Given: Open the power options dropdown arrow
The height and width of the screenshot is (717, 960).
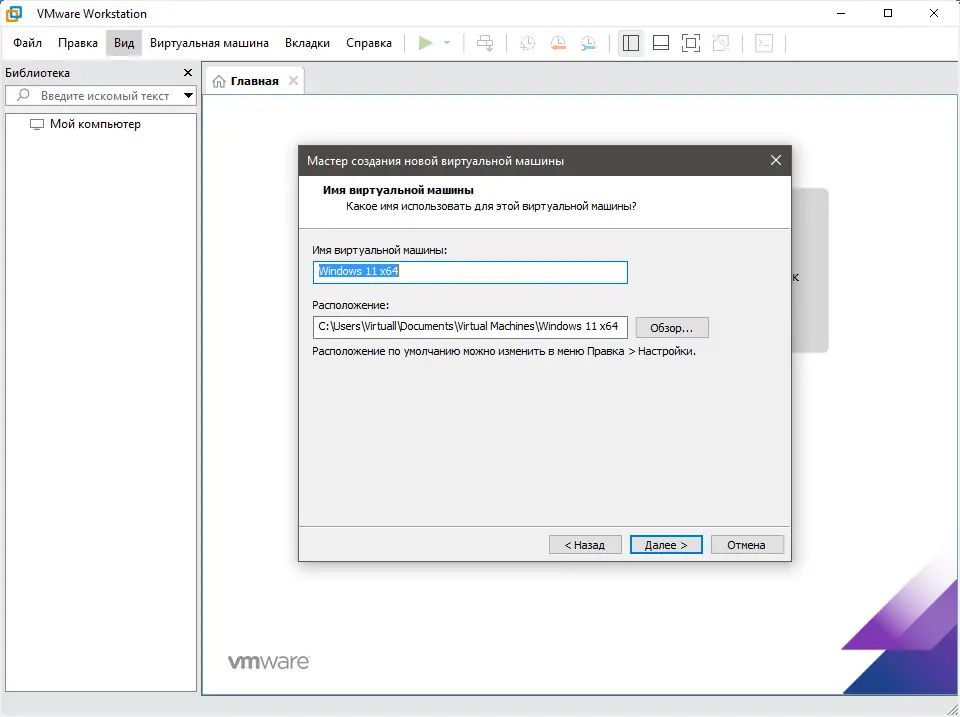Looking at the screenshot, I should coord(447,43).
